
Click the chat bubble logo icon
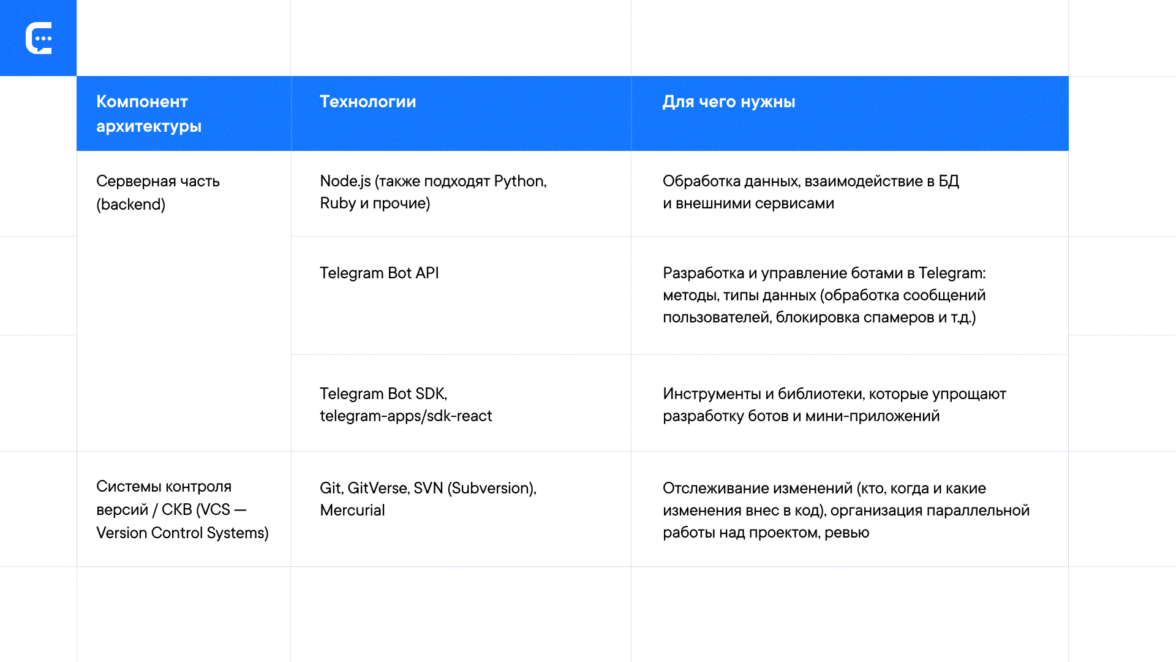[38, 38]
